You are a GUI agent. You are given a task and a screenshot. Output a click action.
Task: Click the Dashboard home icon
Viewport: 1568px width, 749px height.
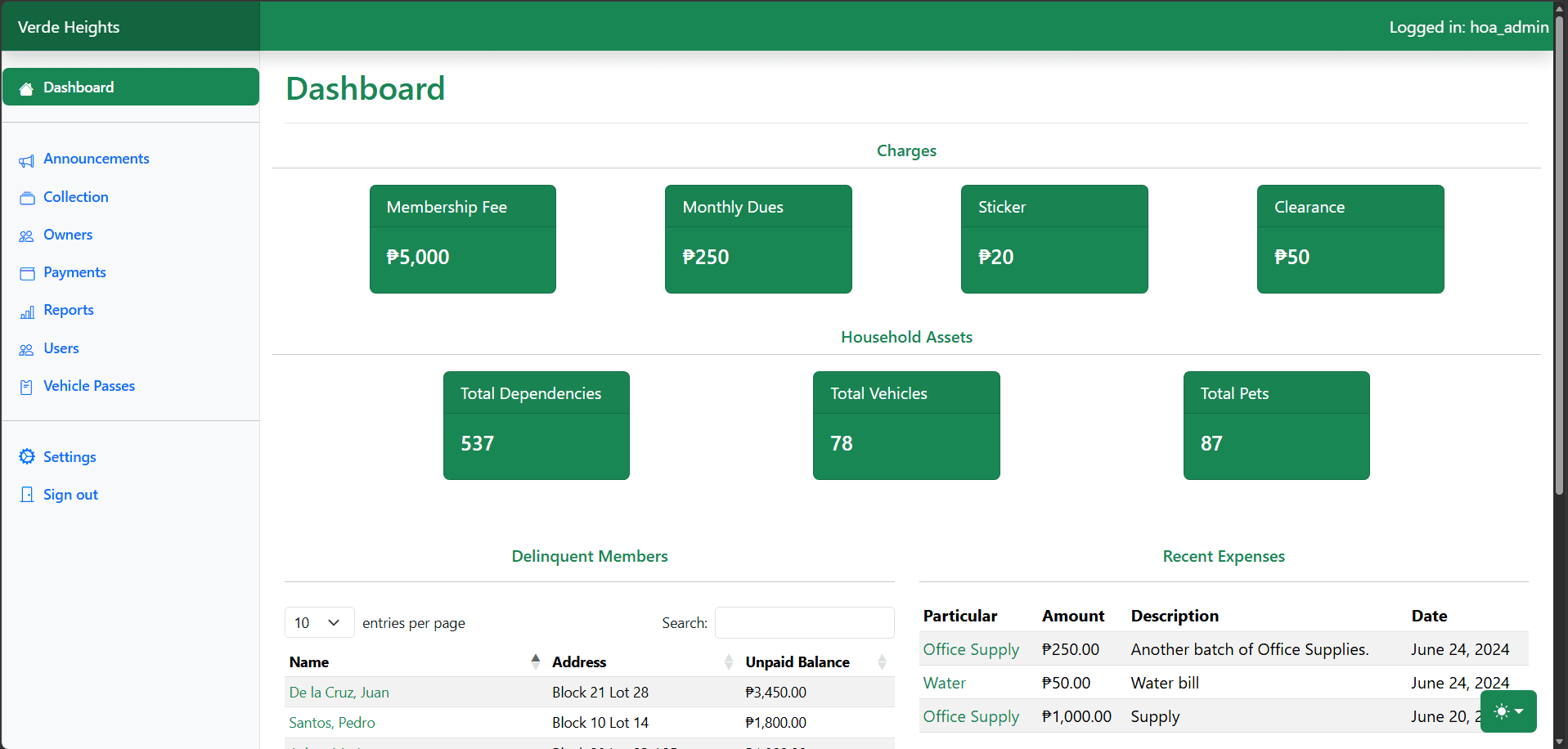point(27,87)
